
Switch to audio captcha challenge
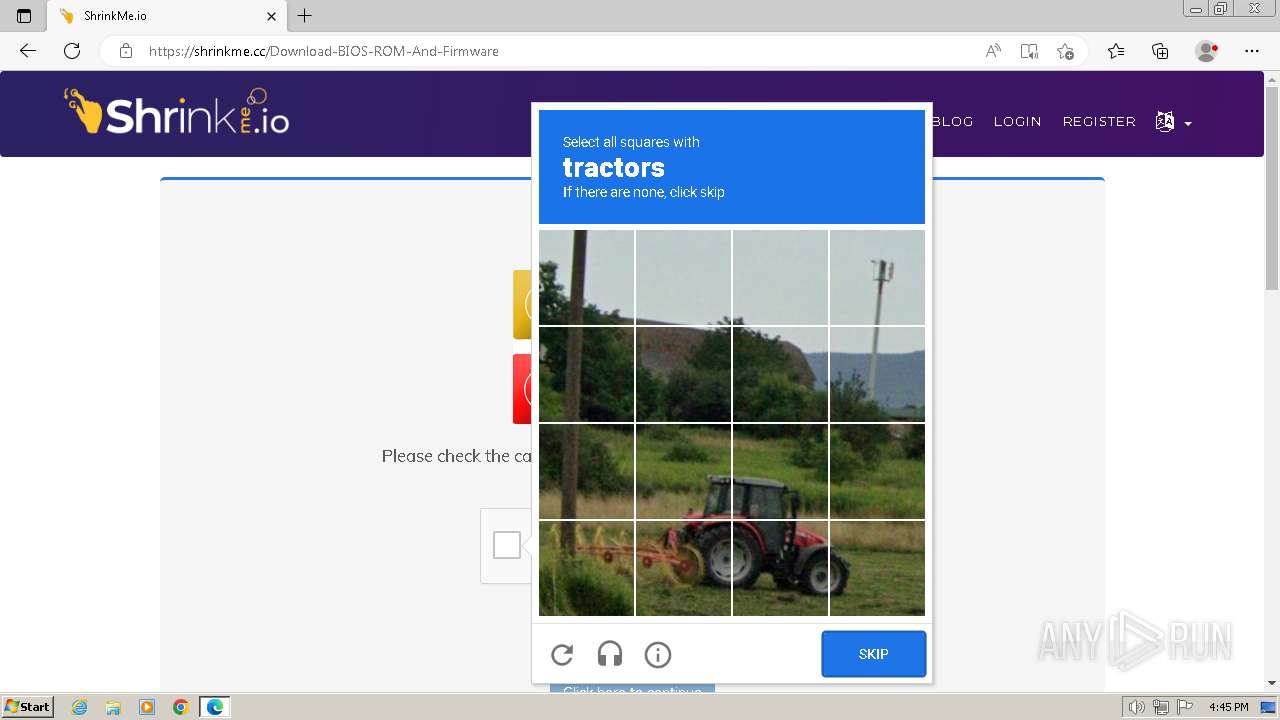[x=610, y=655]
